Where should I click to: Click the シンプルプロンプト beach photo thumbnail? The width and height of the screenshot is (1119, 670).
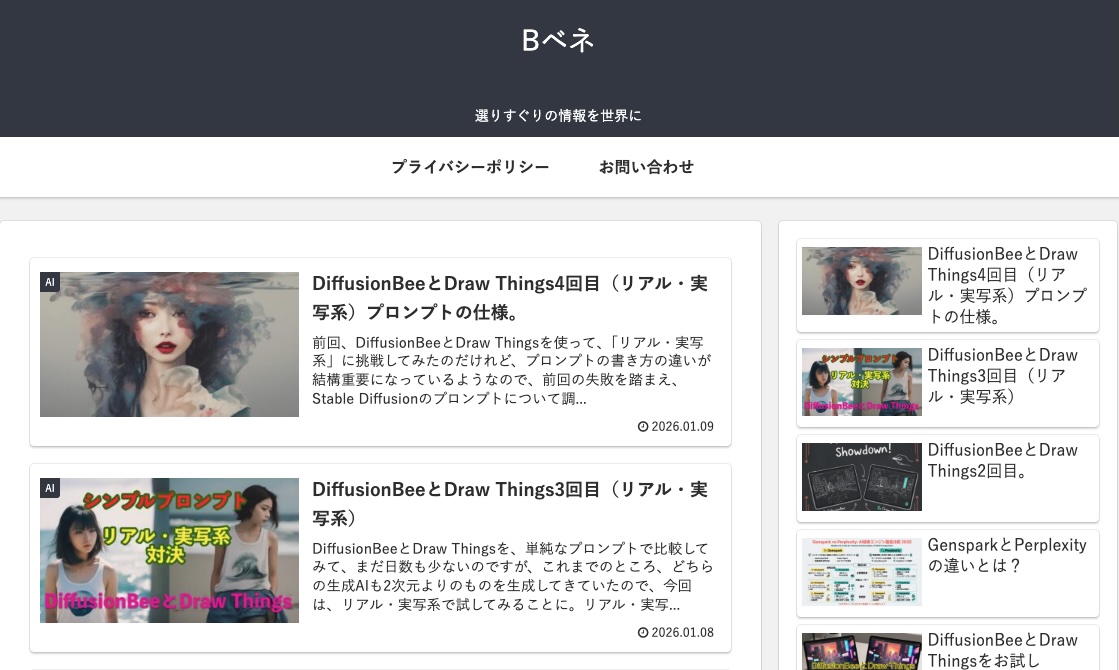click(169, 550)
